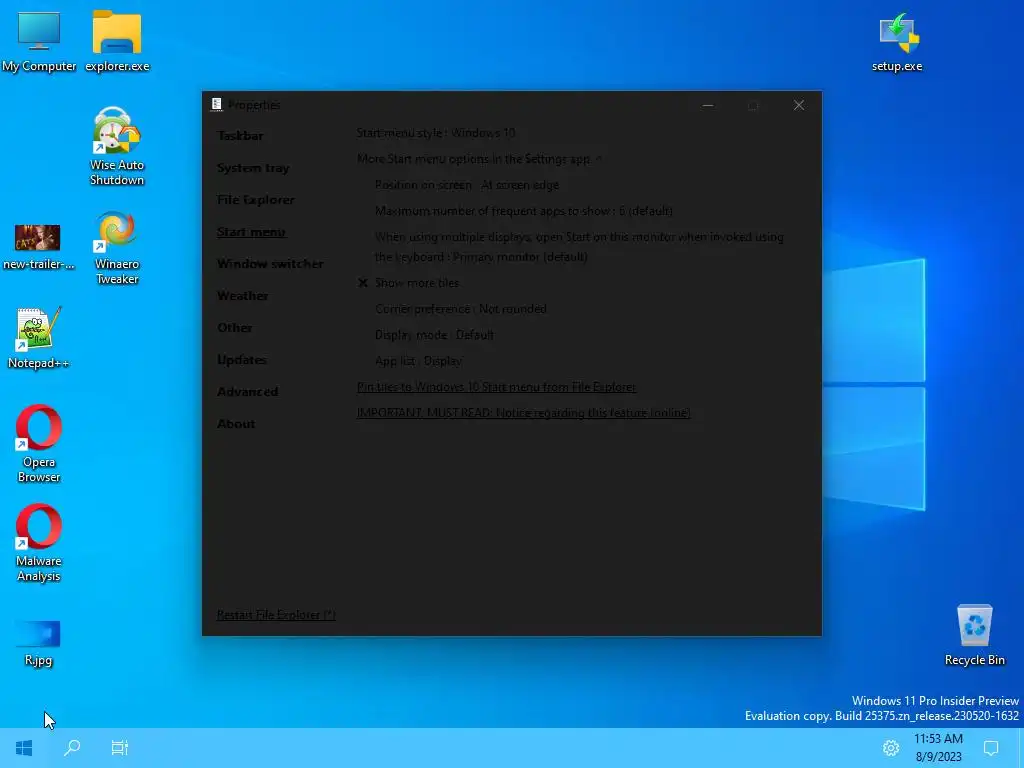Change maximum number of frequent apps setting
The image size is (1024, 768).
(x=524, y=211)
